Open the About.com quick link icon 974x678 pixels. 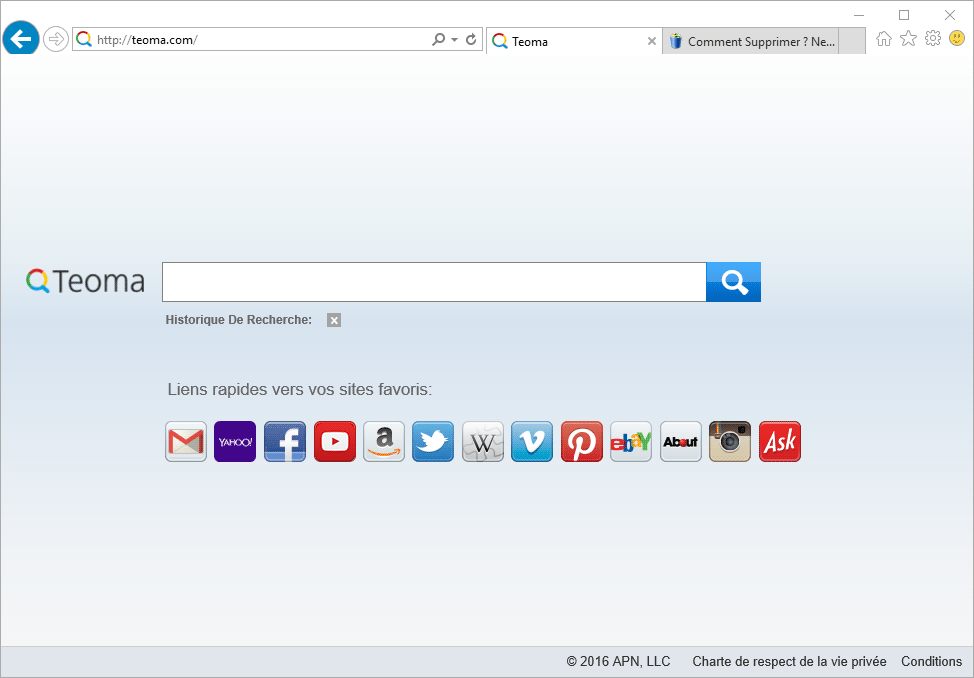tap(681, 441)
